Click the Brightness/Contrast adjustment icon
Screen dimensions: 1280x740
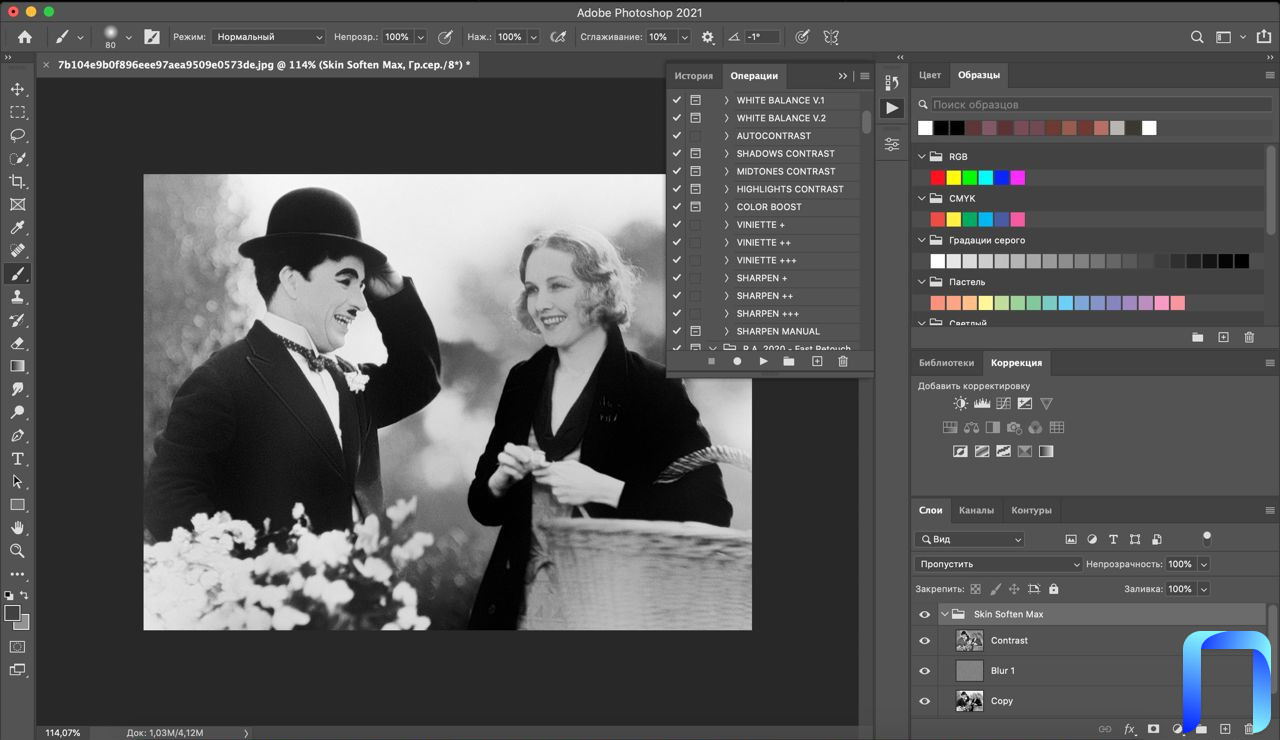point(960,404)
